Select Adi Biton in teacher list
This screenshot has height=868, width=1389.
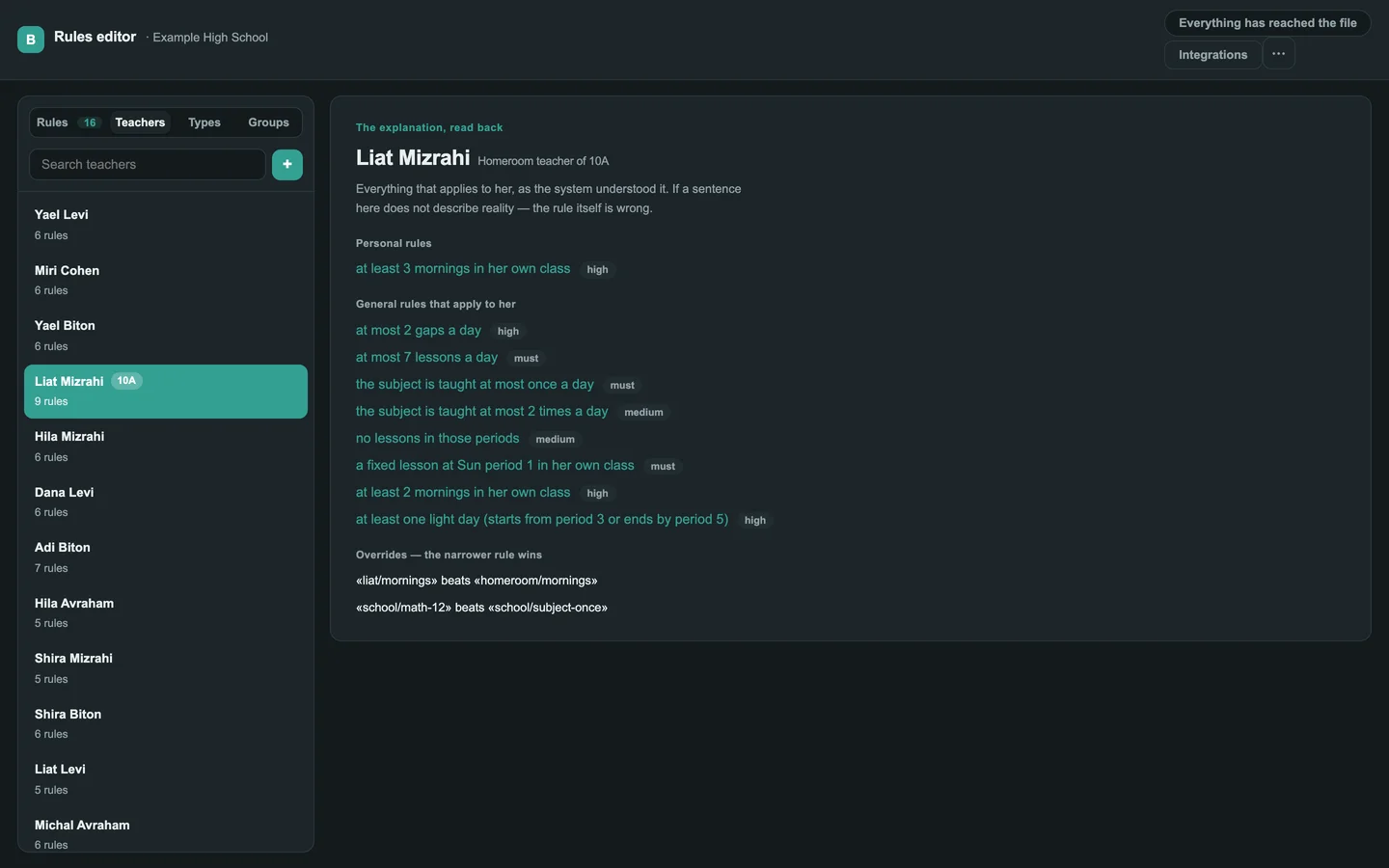point(166,557)
